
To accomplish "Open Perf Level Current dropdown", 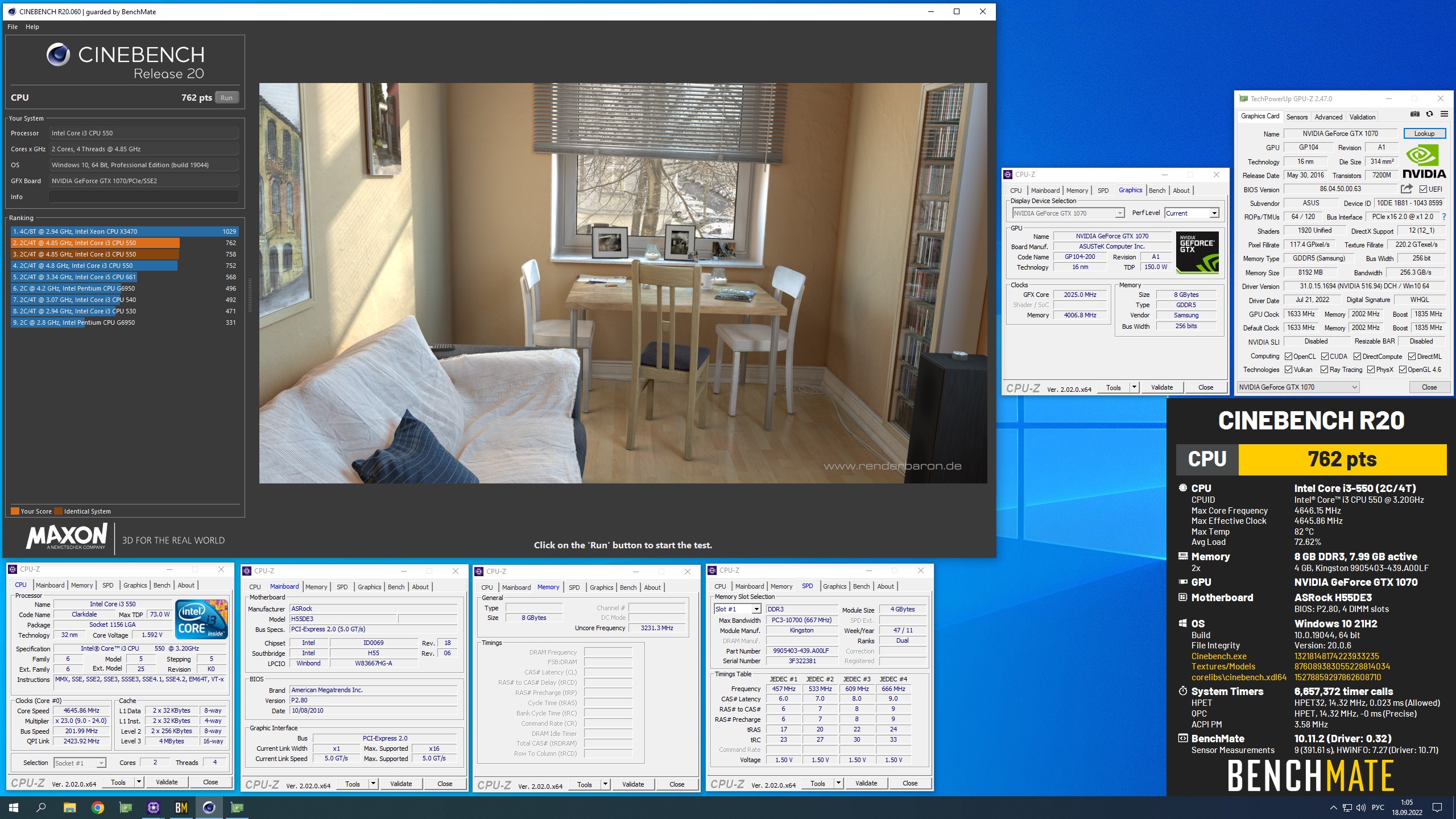I will click(x=1192, y=213).
